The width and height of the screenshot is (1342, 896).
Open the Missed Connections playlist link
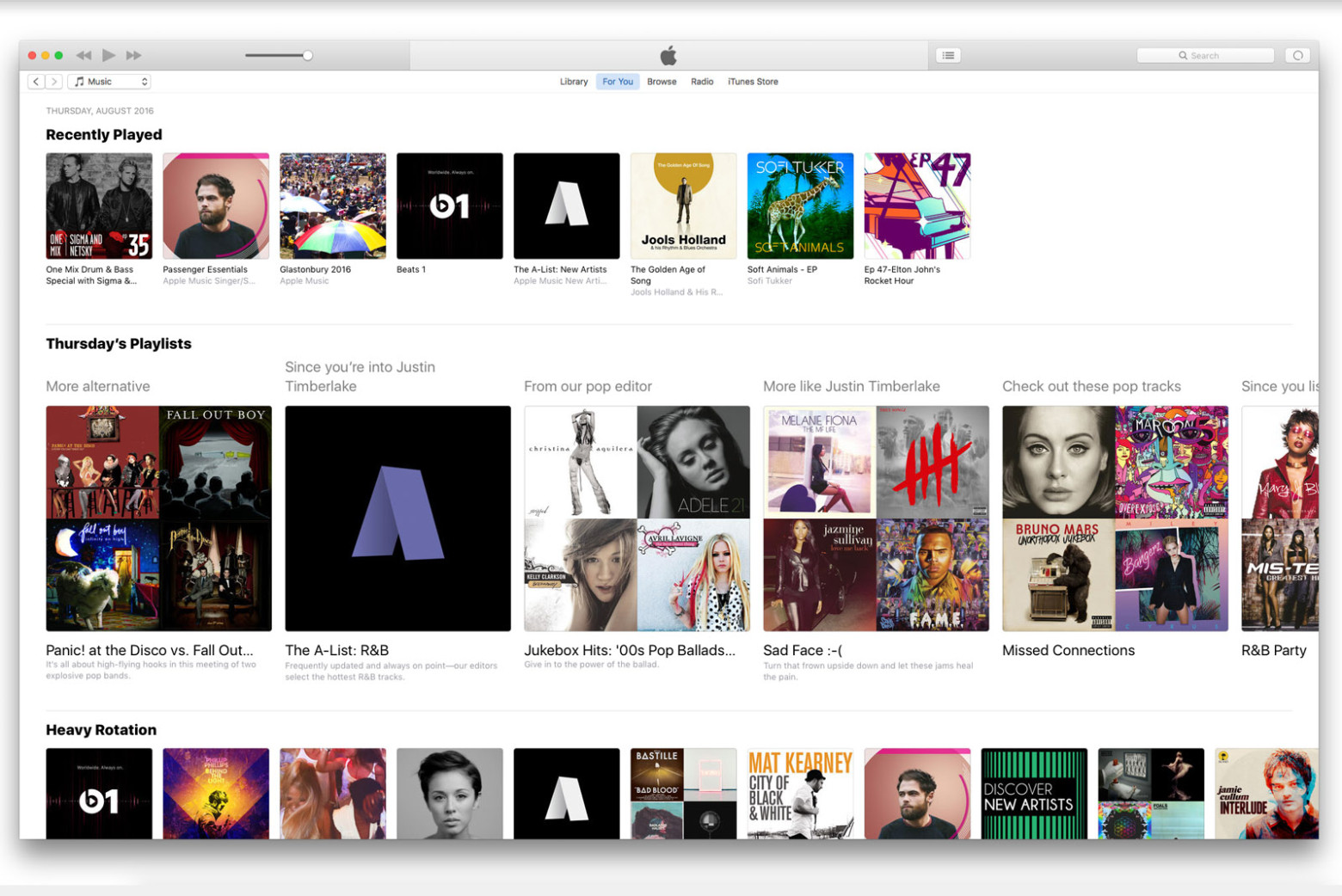pyautogui.click(x=1068, y=650)
